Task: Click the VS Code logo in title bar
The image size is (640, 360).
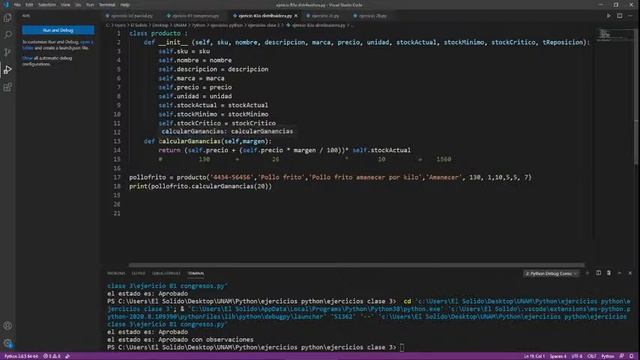Action: coord(6,5)
